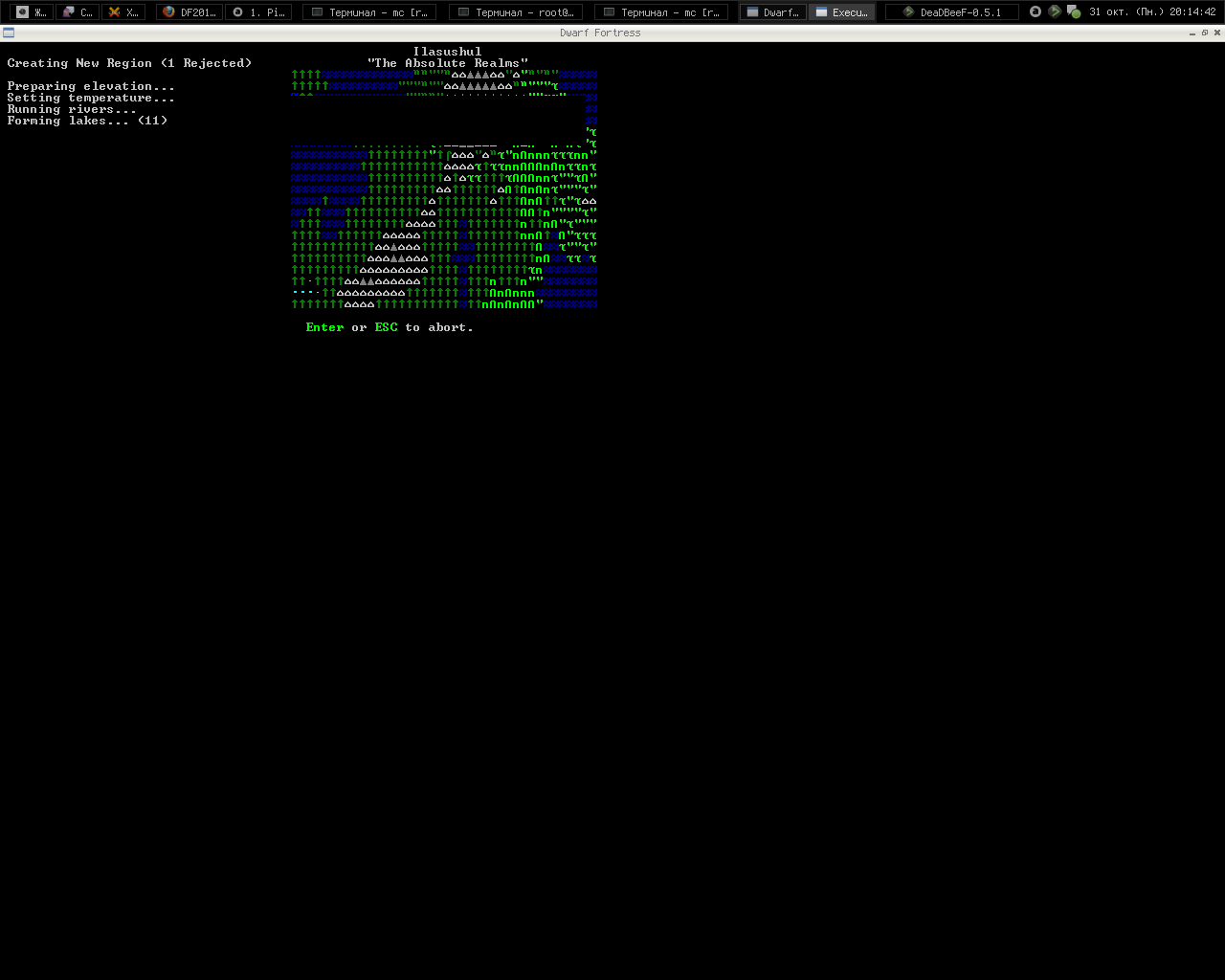Open the DeaDBeeF-0.5.1 taskbar entry
Image resolution: width=1225 pixels, height=980 pixels.
point(952,12)
